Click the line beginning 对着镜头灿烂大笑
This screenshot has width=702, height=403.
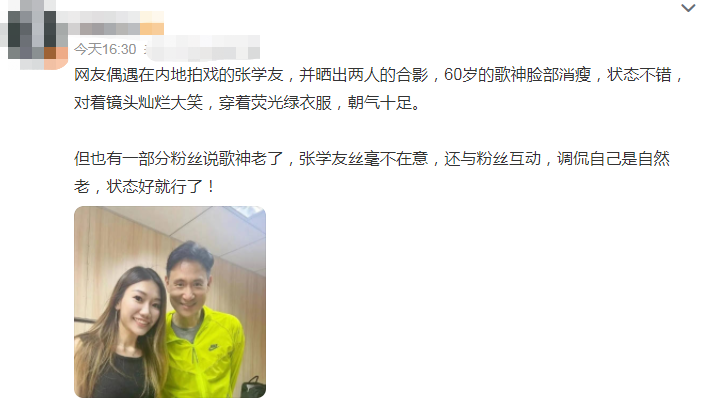pyautogui.click(x=248, y=103)
